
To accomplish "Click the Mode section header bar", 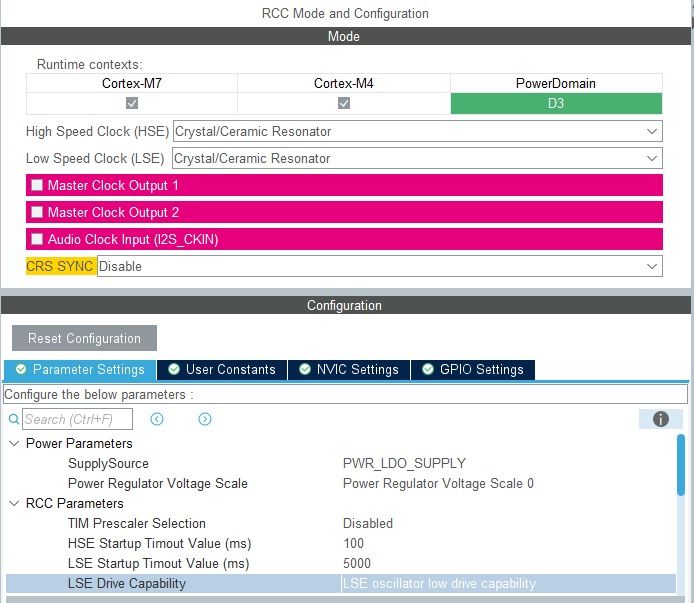I will [x=346, y=36].
